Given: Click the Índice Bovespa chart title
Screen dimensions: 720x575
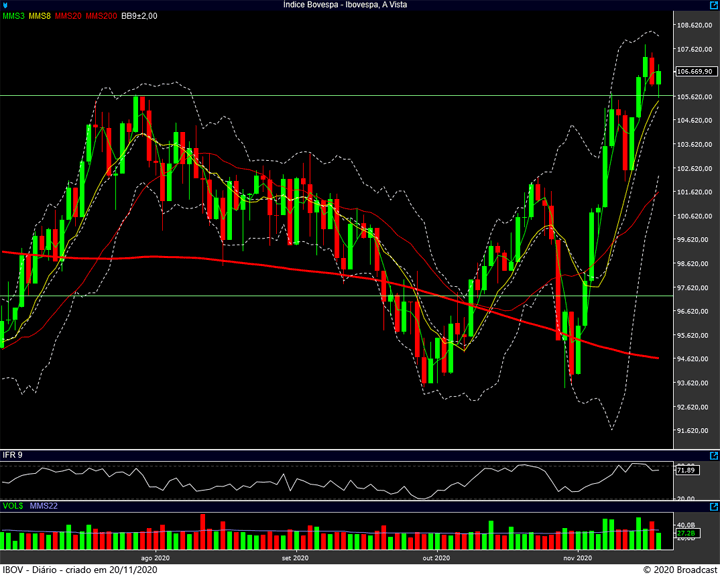Looking at the screenshot, I should [359, 5].
